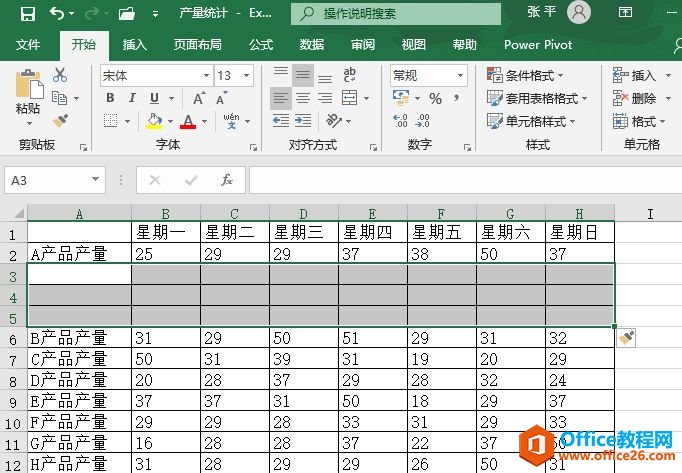Click the cell borders icon
Viewport: 682px width, 473px height.
click(x=110, y=121)
